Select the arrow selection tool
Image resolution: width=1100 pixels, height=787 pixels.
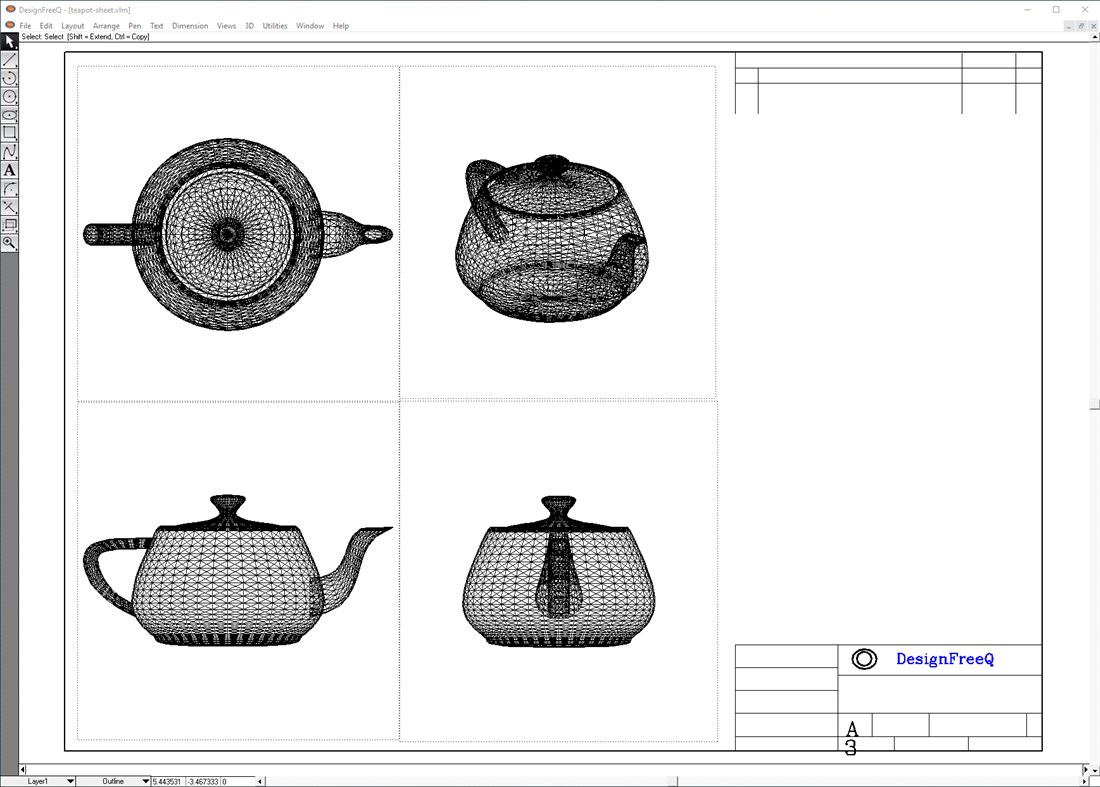click(11, 41)
